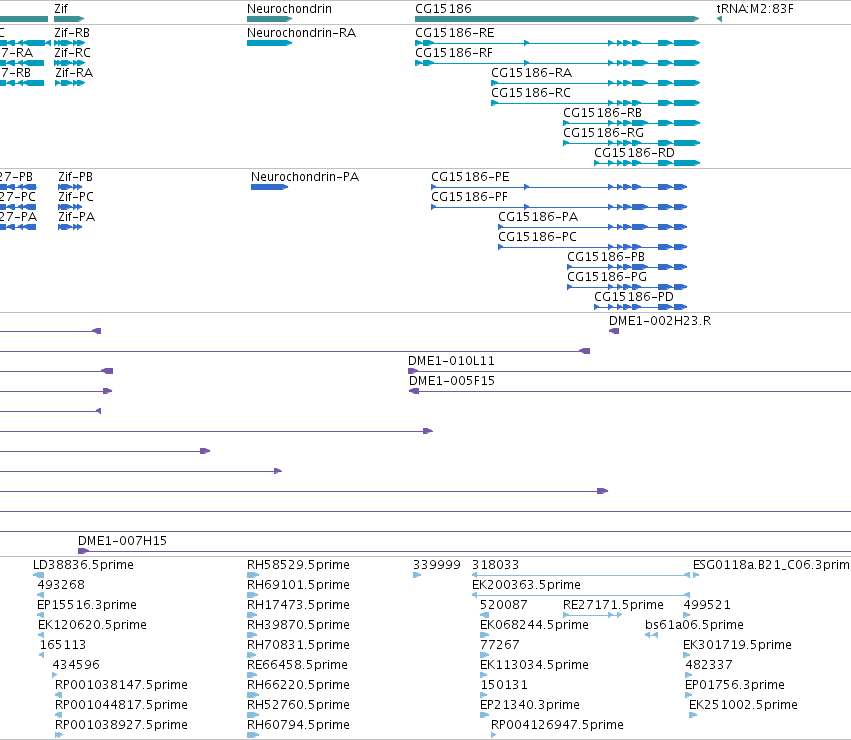The image size is (851, 740).
Task: Click the Zif-PC protein label
Action: (x=75, y=197)
